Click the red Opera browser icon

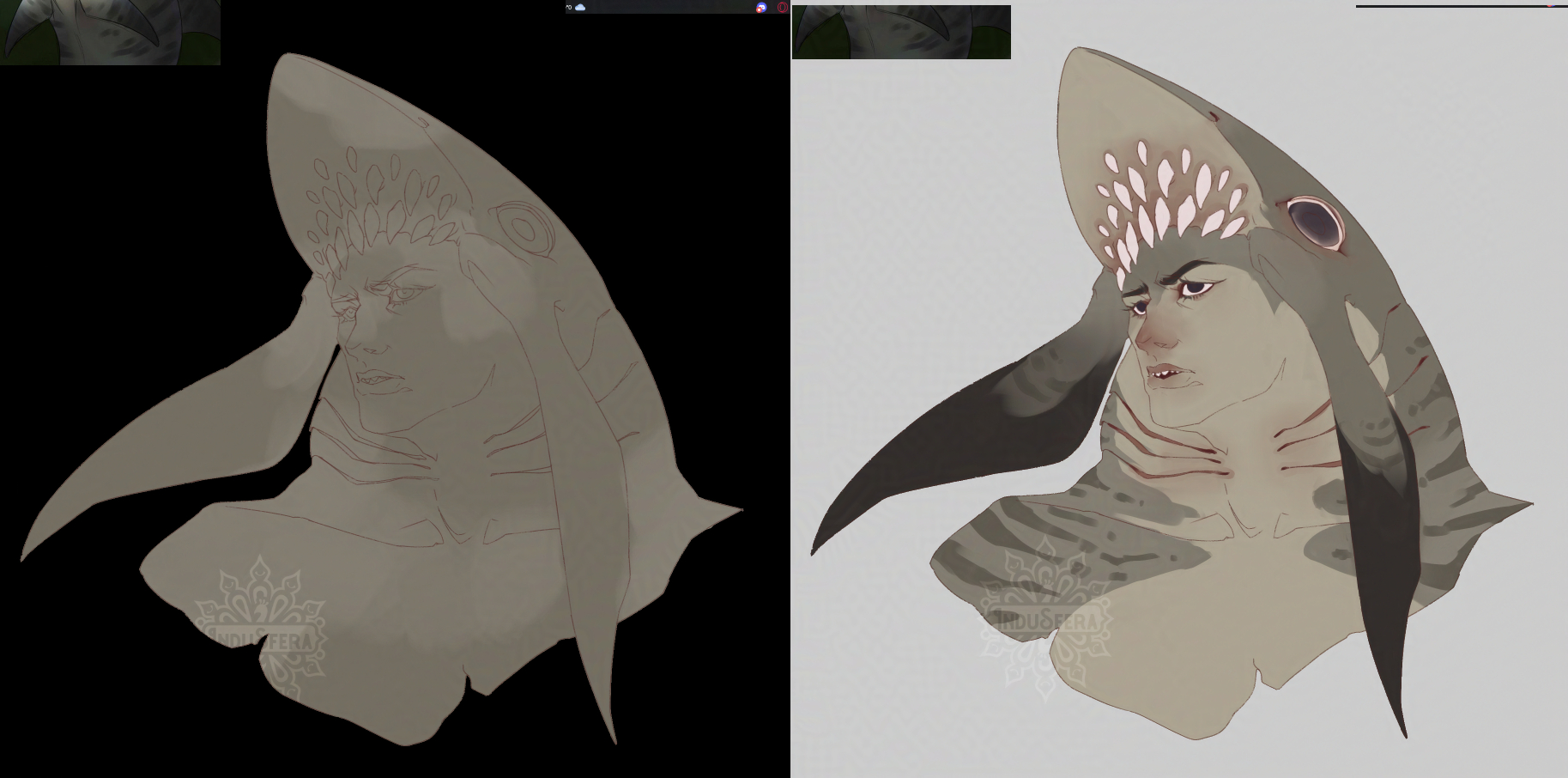coord(782,7)
